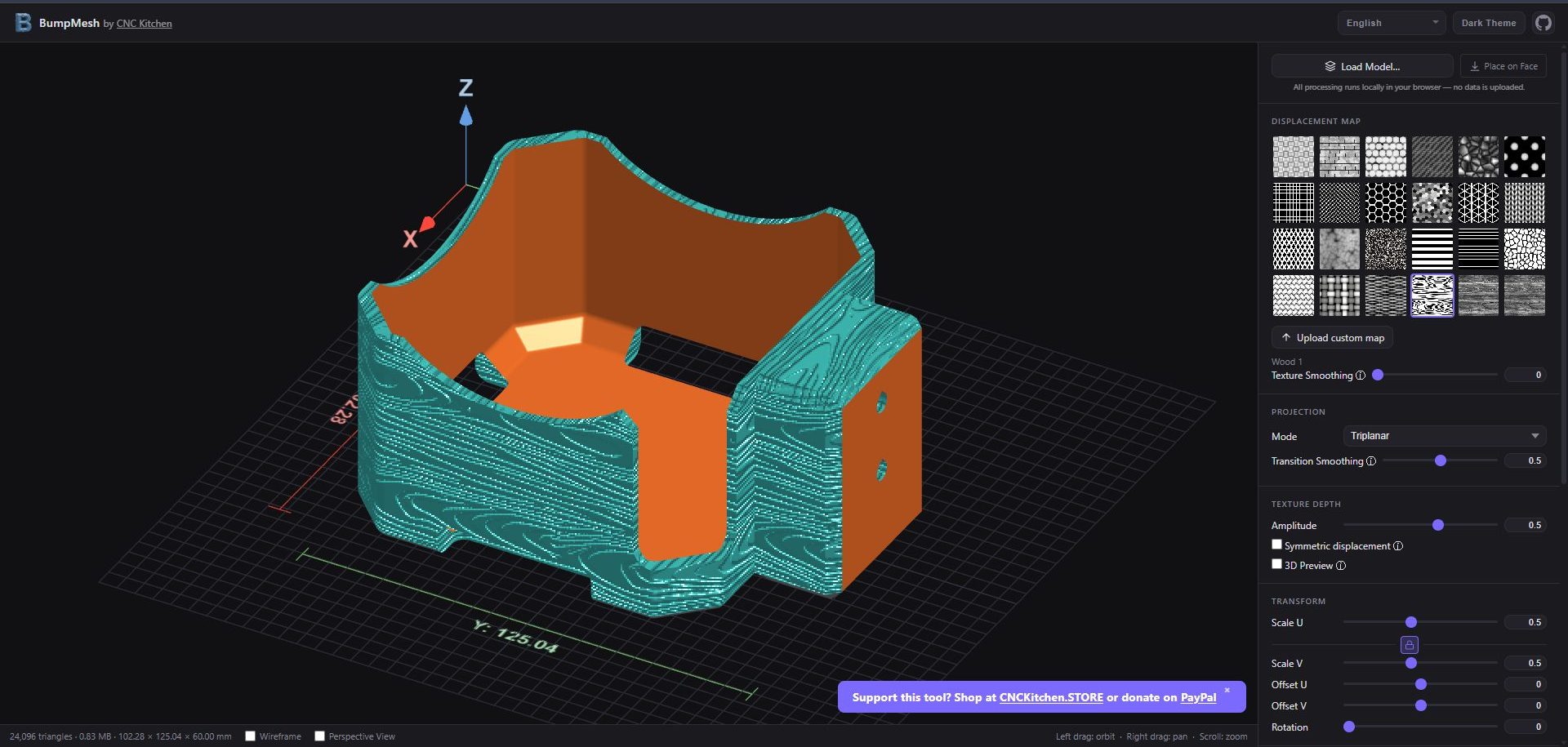The height and width of the screenshot is (747, 1568).
Task: Enable Symmetric displacement checkbox
Action: point(1276,545)
